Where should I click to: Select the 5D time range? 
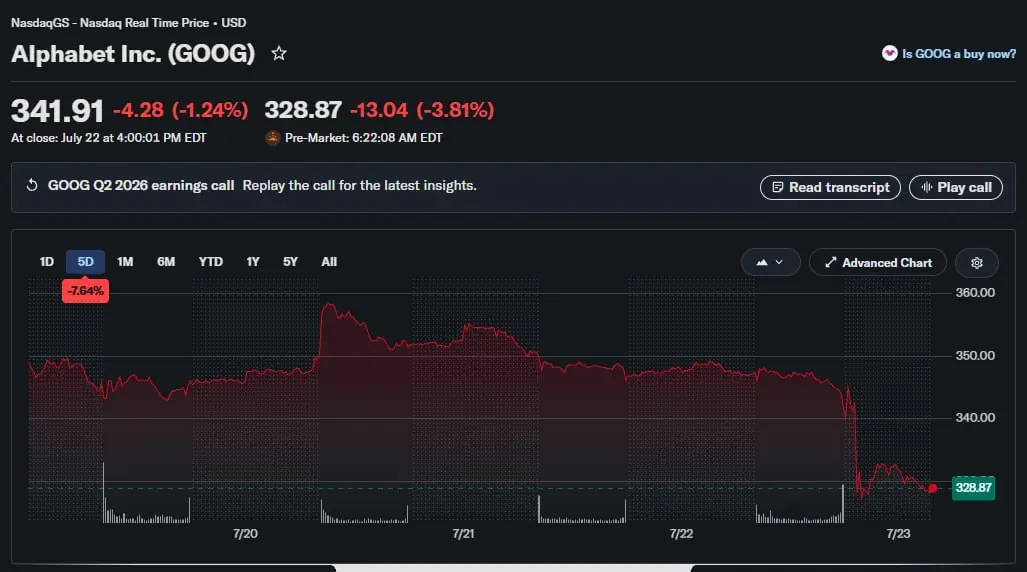coord(85,262)
